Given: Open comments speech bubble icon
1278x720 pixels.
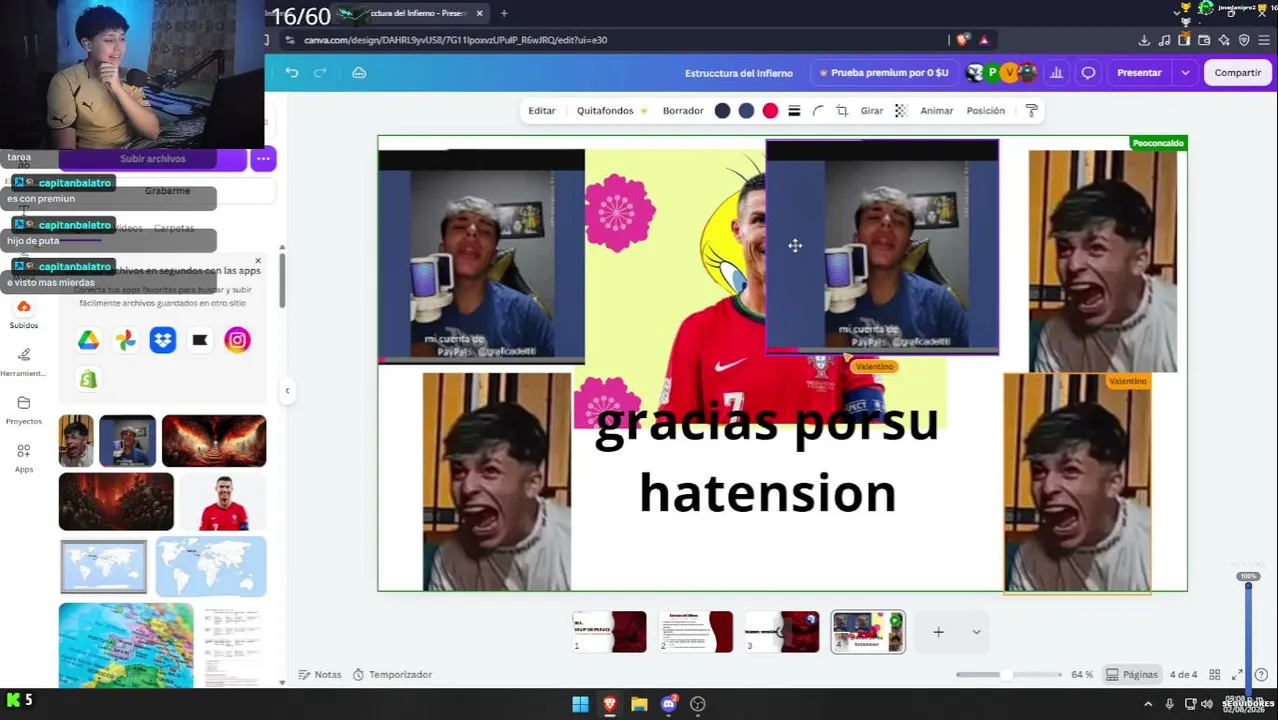Looking at the screenshot, I should [1088, 73].
